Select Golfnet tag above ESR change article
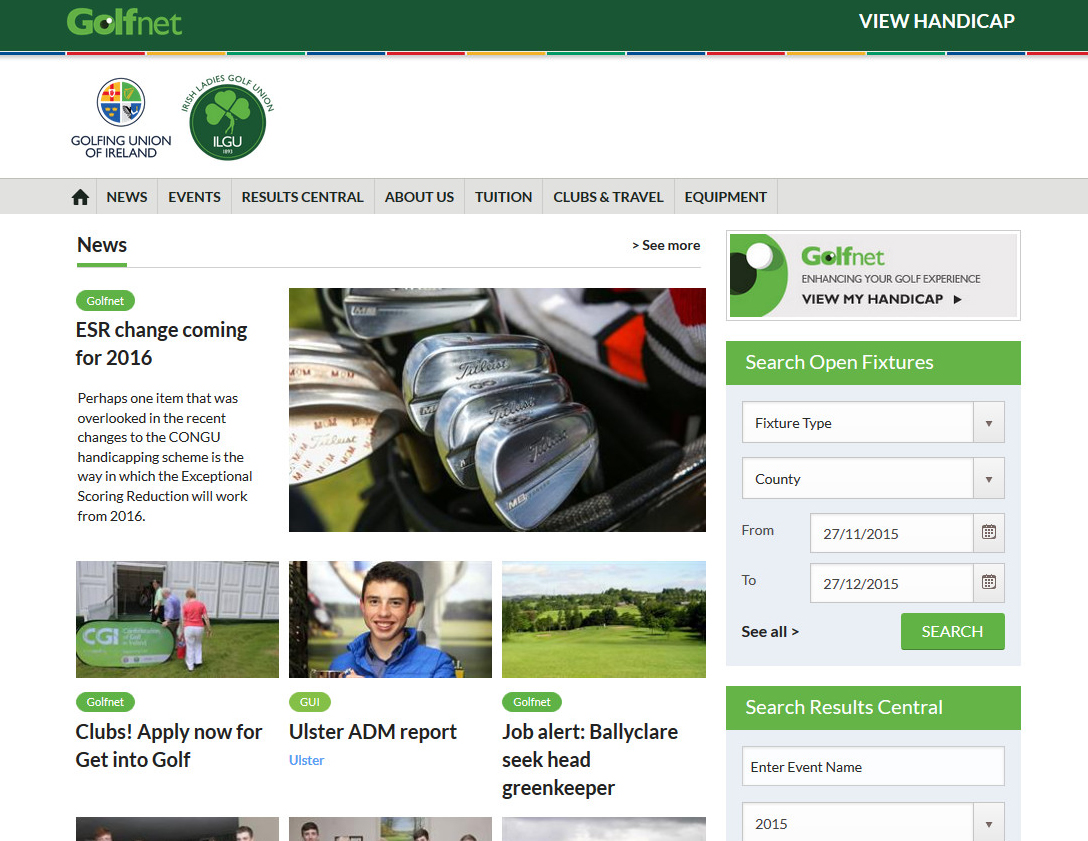The image size is (1088, 841). (105, 301)
